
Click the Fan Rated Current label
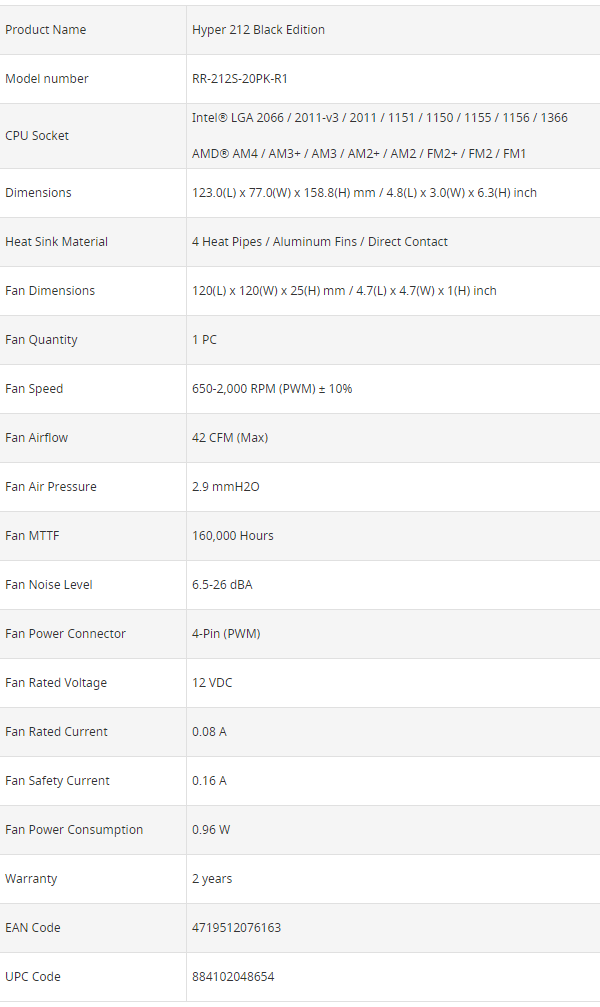[56, 732]
